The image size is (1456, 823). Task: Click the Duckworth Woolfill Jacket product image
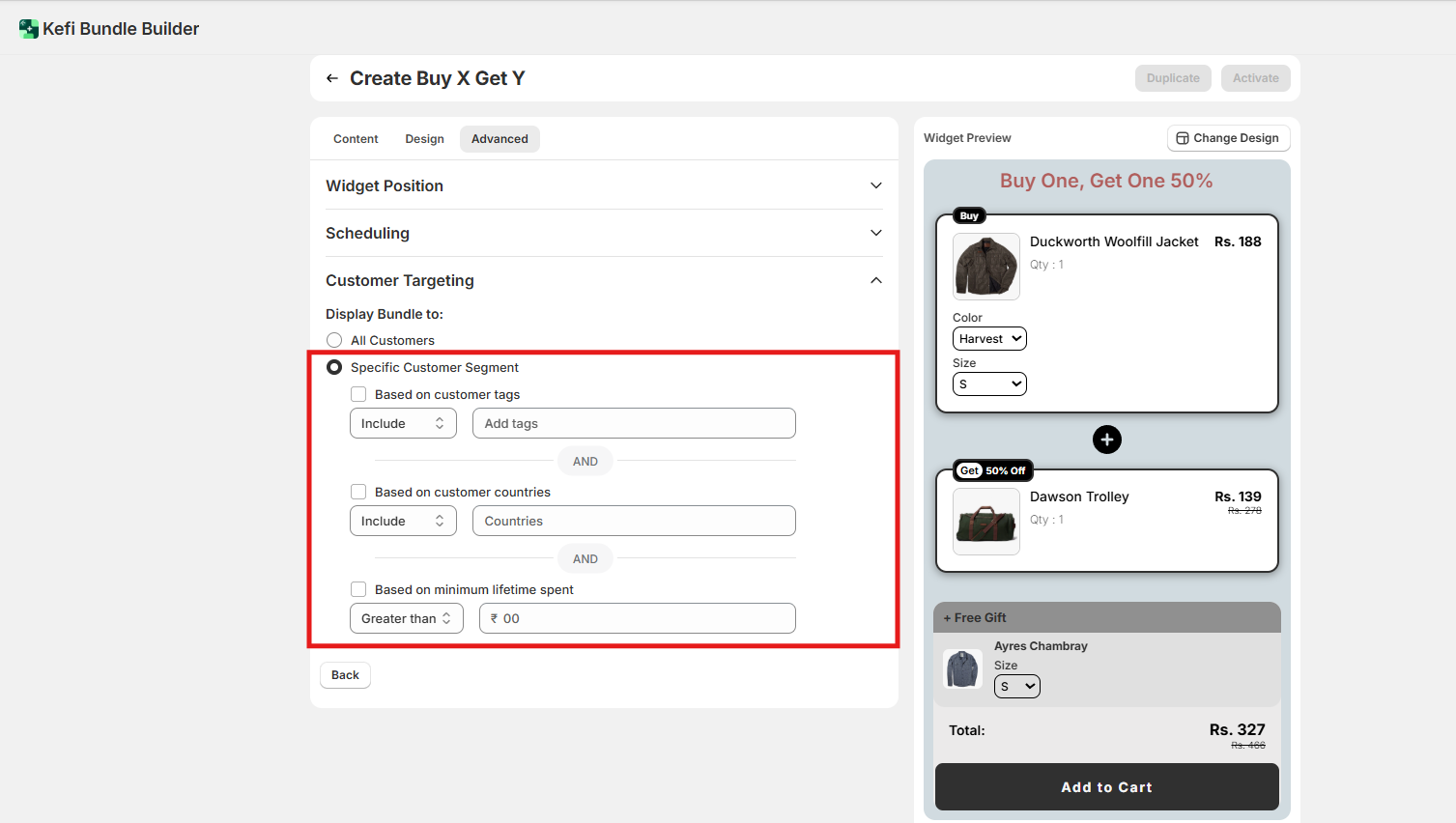click(x=985, y=267)
